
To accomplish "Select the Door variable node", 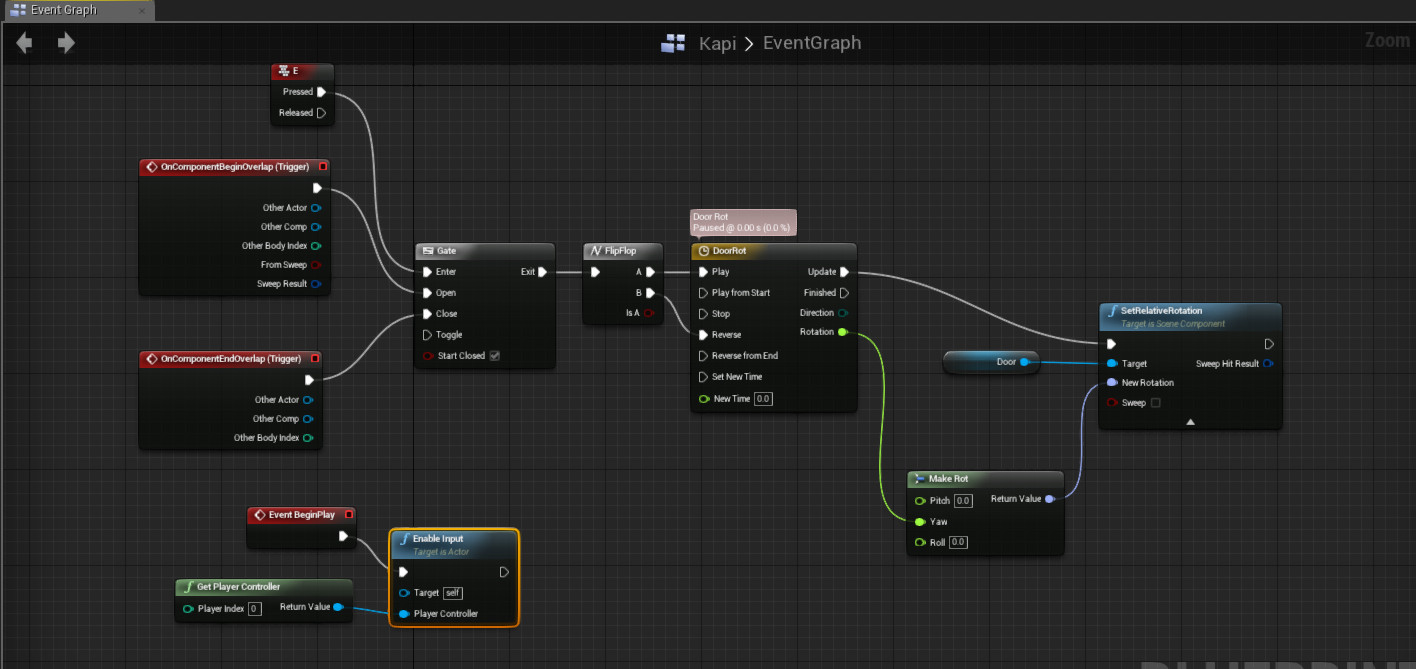I will (x=991, y=362).
